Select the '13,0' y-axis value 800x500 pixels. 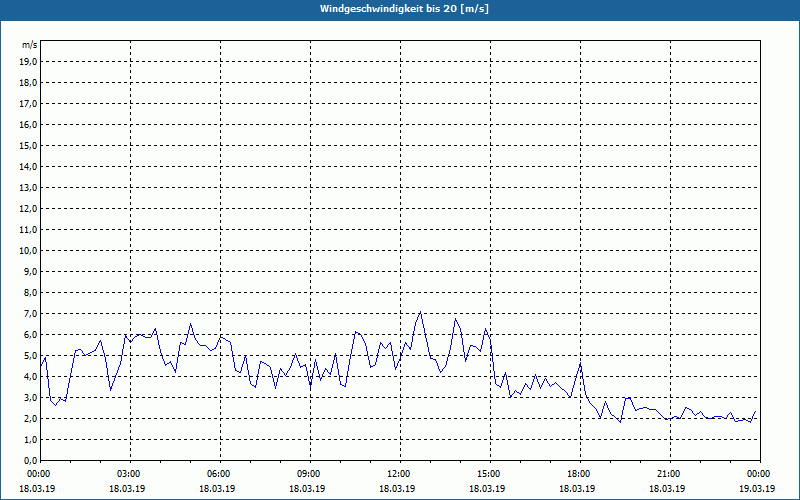(x=28, y=188)
